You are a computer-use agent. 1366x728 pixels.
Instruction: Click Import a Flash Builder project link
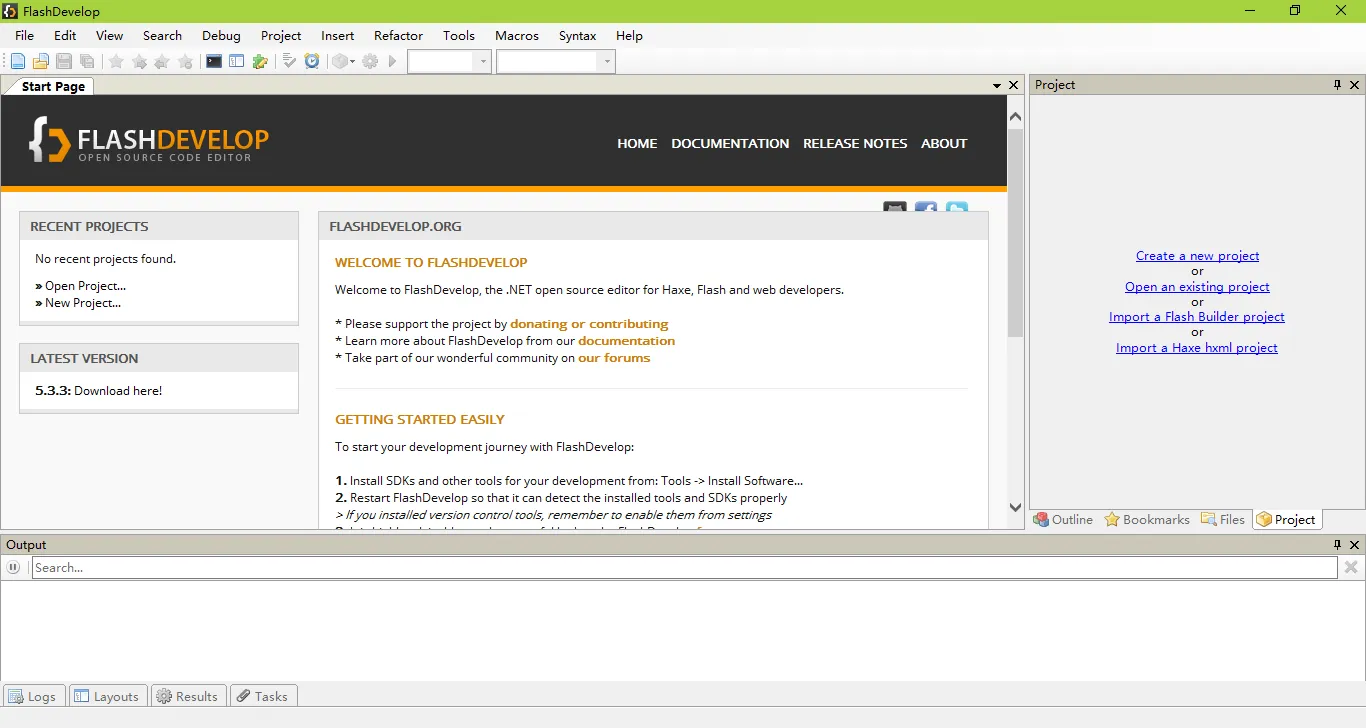1196,317
